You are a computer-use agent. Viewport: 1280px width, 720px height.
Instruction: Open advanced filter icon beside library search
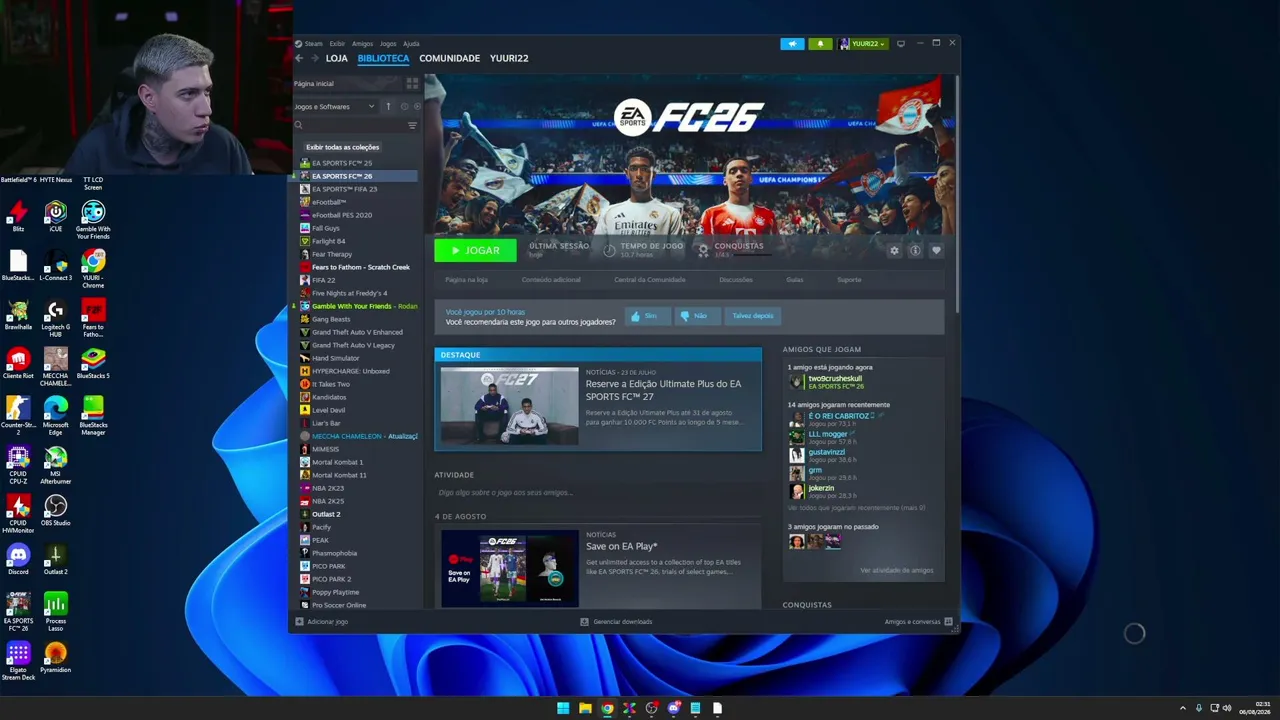point(412,125)
